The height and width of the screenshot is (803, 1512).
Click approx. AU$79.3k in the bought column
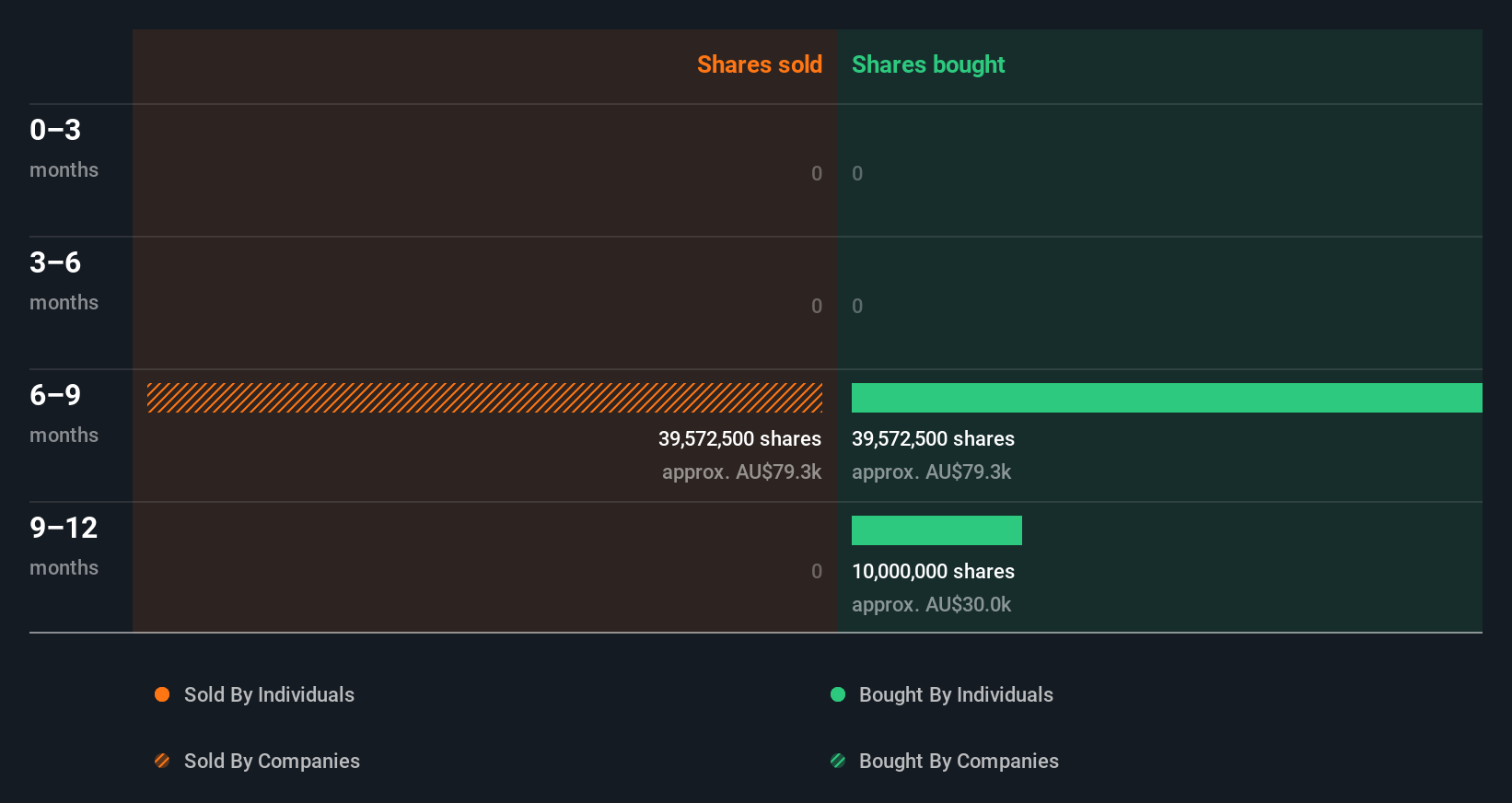[x=931, y=472]
